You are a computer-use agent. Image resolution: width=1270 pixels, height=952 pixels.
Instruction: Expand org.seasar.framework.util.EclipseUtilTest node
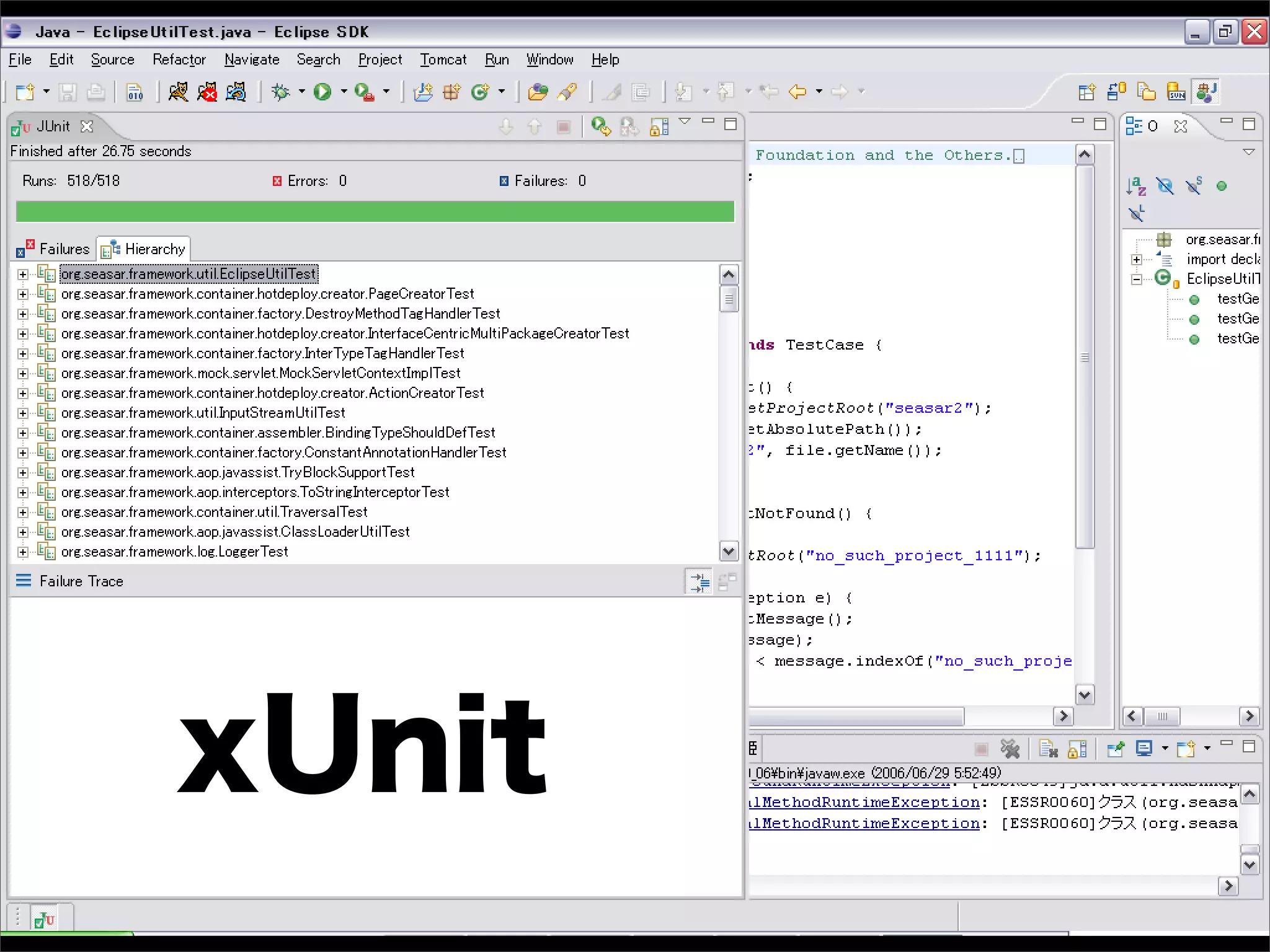23,275
